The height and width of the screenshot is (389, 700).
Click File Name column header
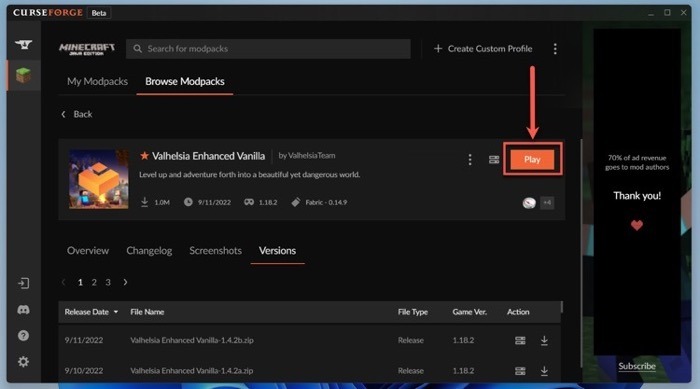coord(147,312)
